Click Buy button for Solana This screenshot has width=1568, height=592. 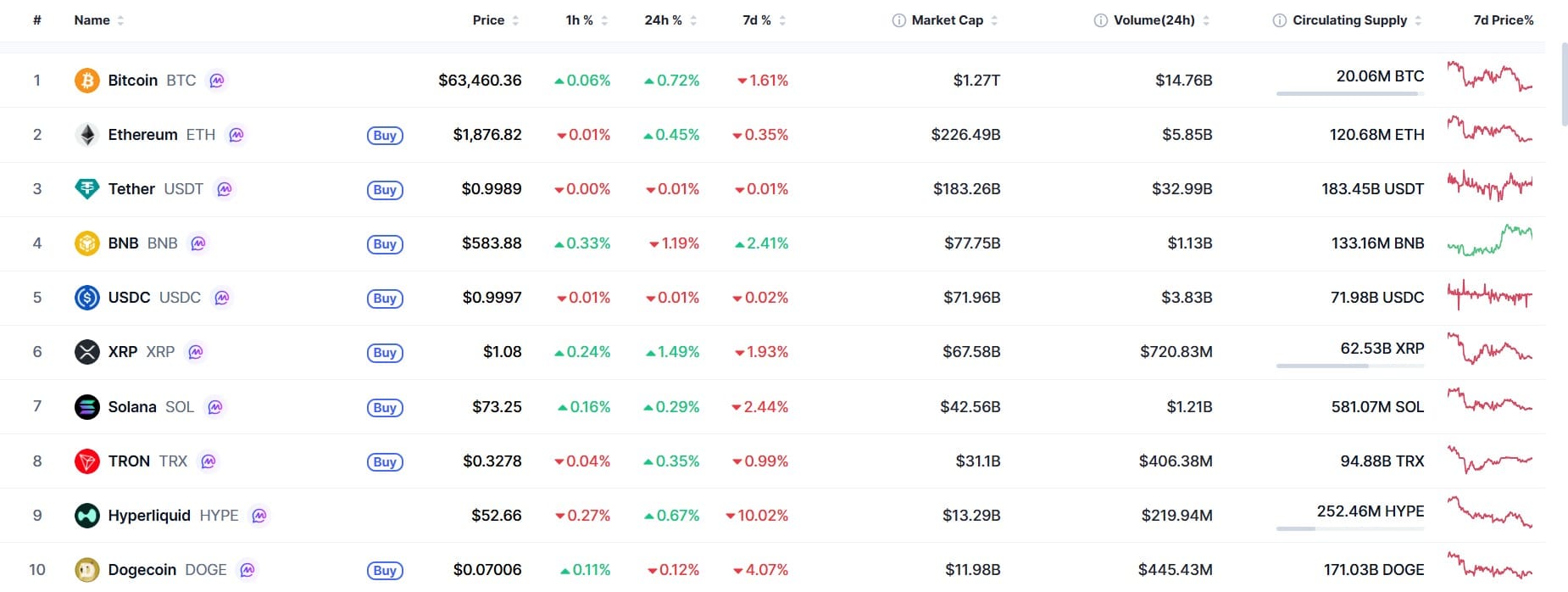tap(385, 408)
